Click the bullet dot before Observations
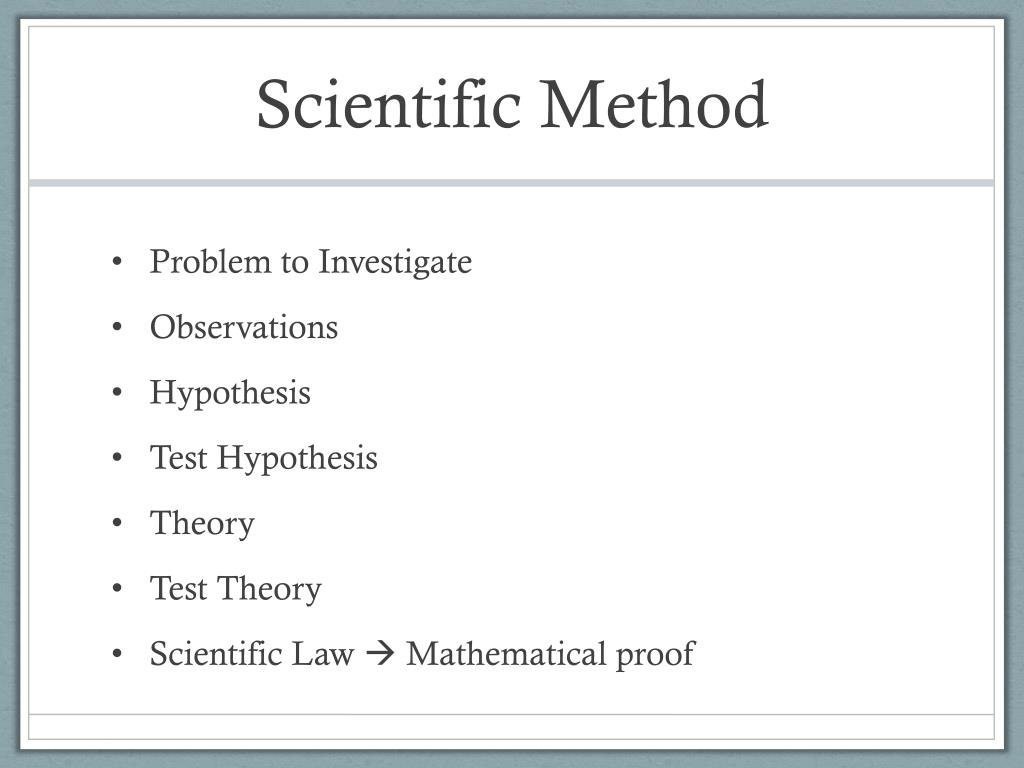The height and width of the screenshot is (768, 1024). (x=117, y=327)
